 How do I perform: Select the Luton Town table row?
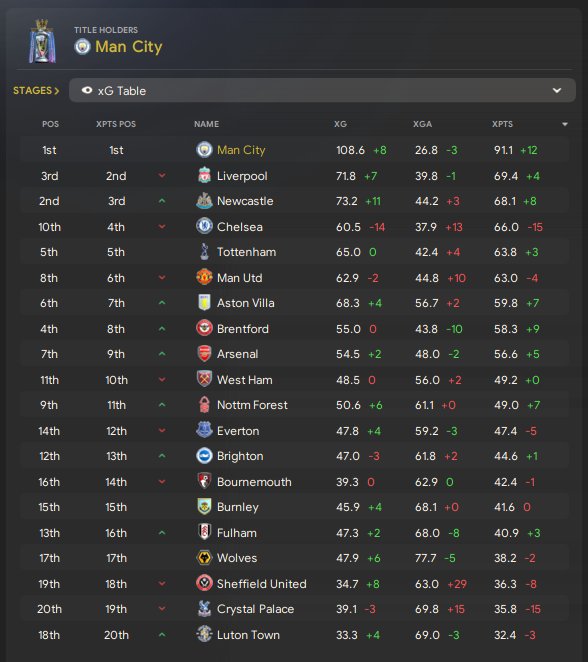pos(294,635)
